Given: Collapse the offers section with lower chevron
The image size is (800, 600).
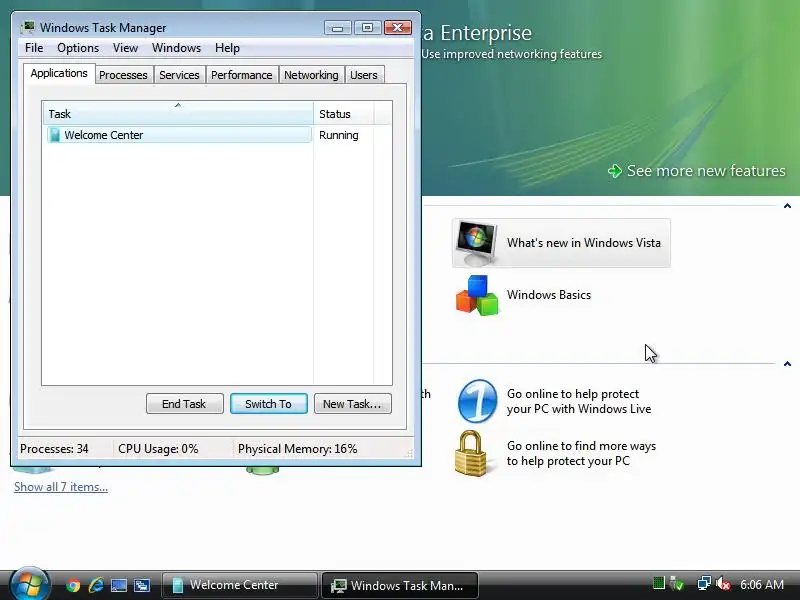Looking at the screenshot, I should [x=787, y=364].
